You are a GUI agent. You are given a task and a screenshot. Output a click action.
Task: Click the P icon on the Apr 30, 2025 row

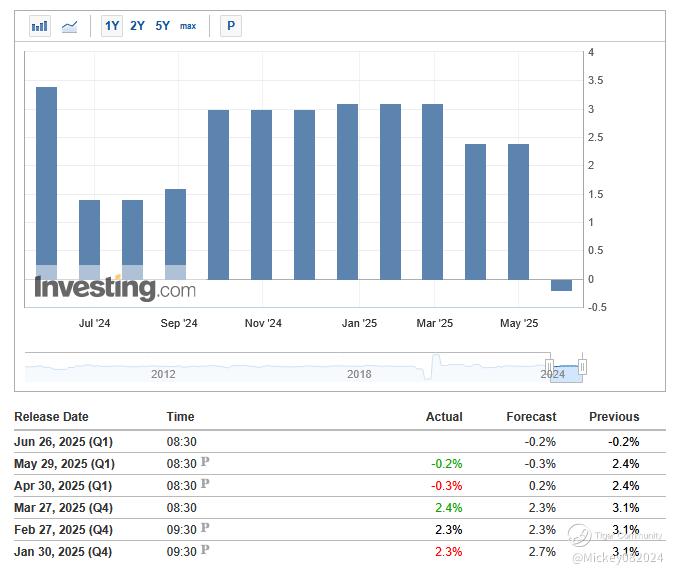tap(205, 484)
